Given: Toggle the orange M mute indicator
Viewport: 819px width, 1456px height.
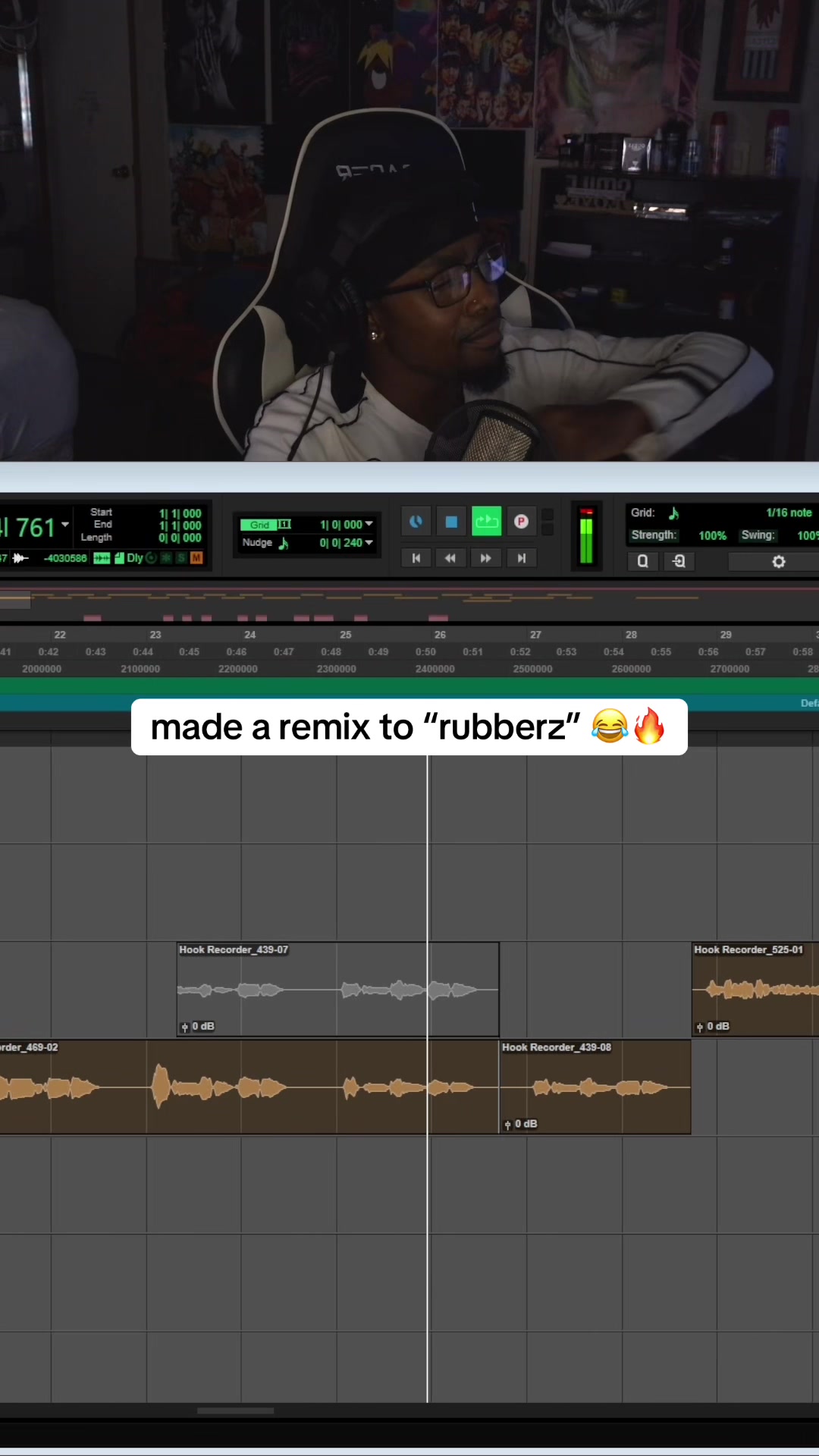Looking at the screenshot, I should [x=196, y=558].
